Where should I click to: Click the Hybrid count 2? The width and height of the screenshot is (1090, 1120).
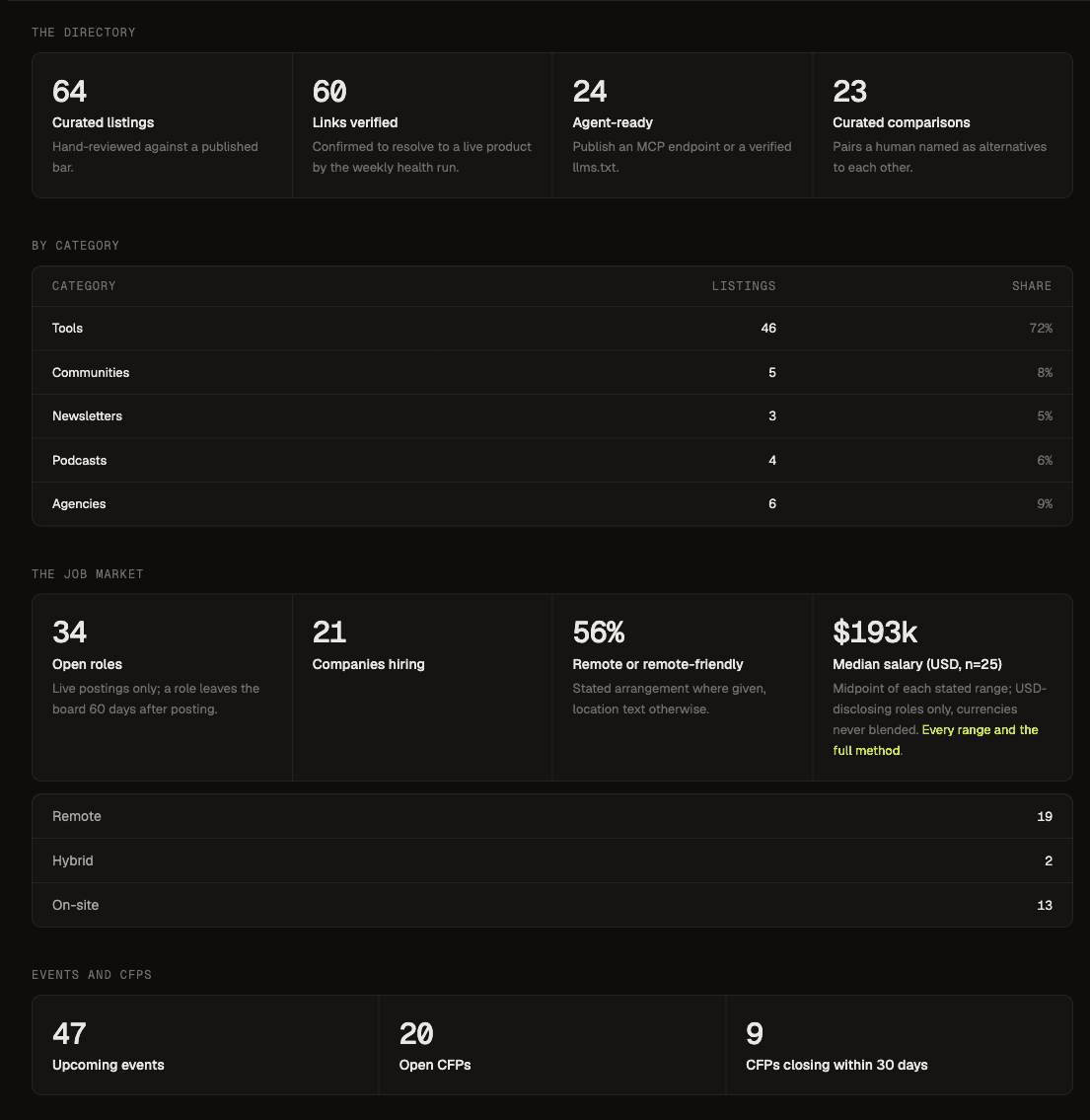[x=1049, y=860]
